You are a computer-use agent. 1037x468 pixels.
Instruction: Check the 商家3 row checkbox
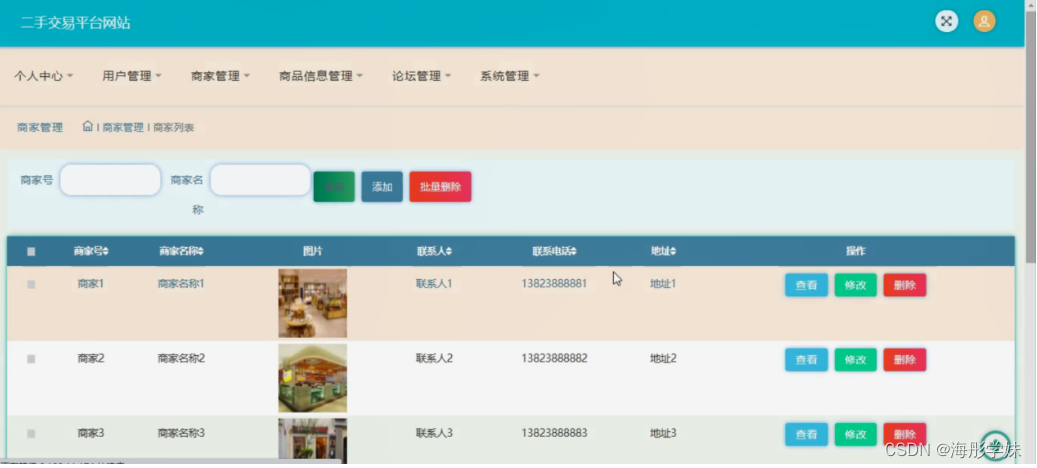tap(31, 434)
